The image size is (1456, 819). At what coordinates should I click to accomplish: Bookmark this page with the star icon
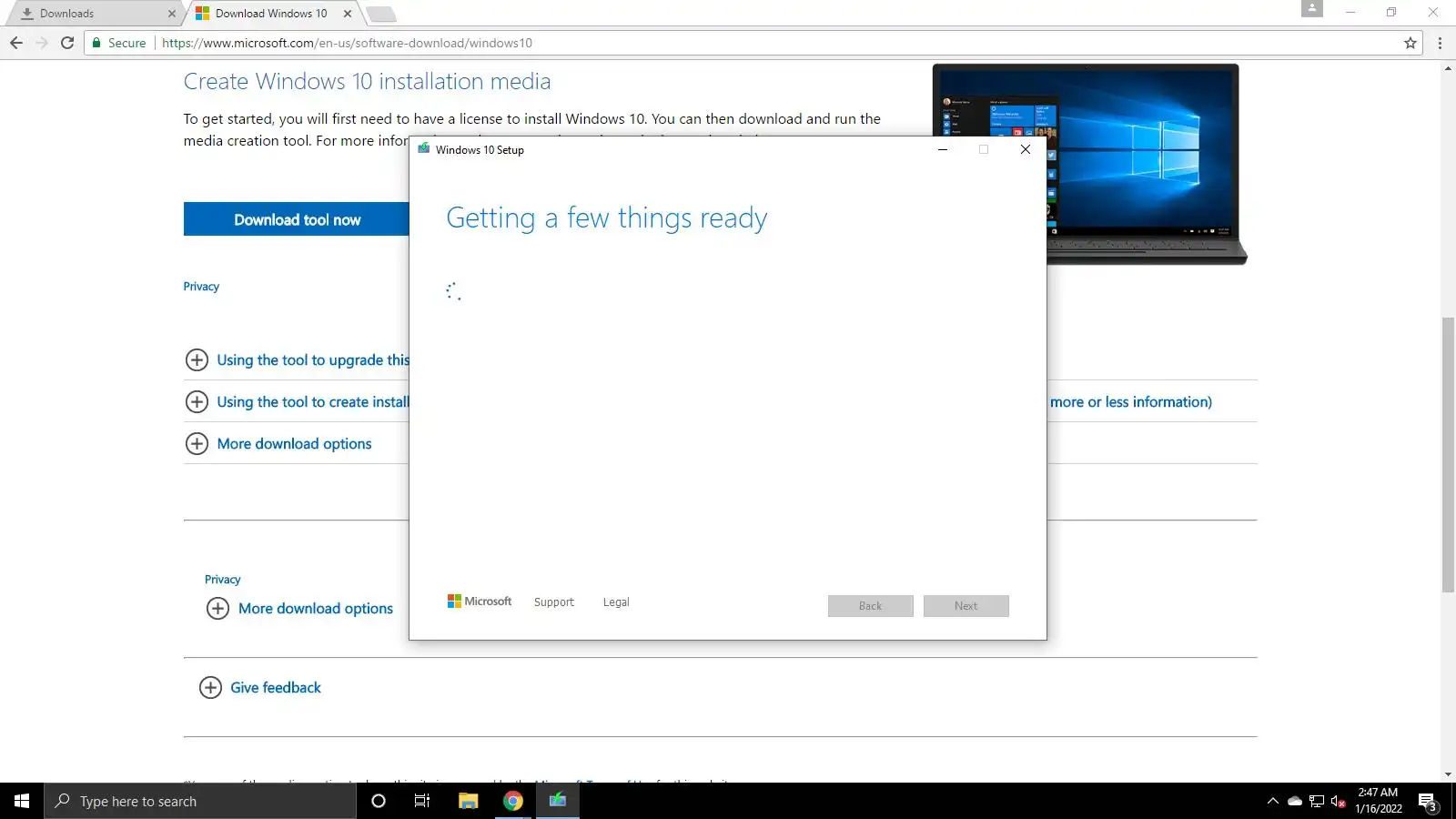pos(1410,43)
